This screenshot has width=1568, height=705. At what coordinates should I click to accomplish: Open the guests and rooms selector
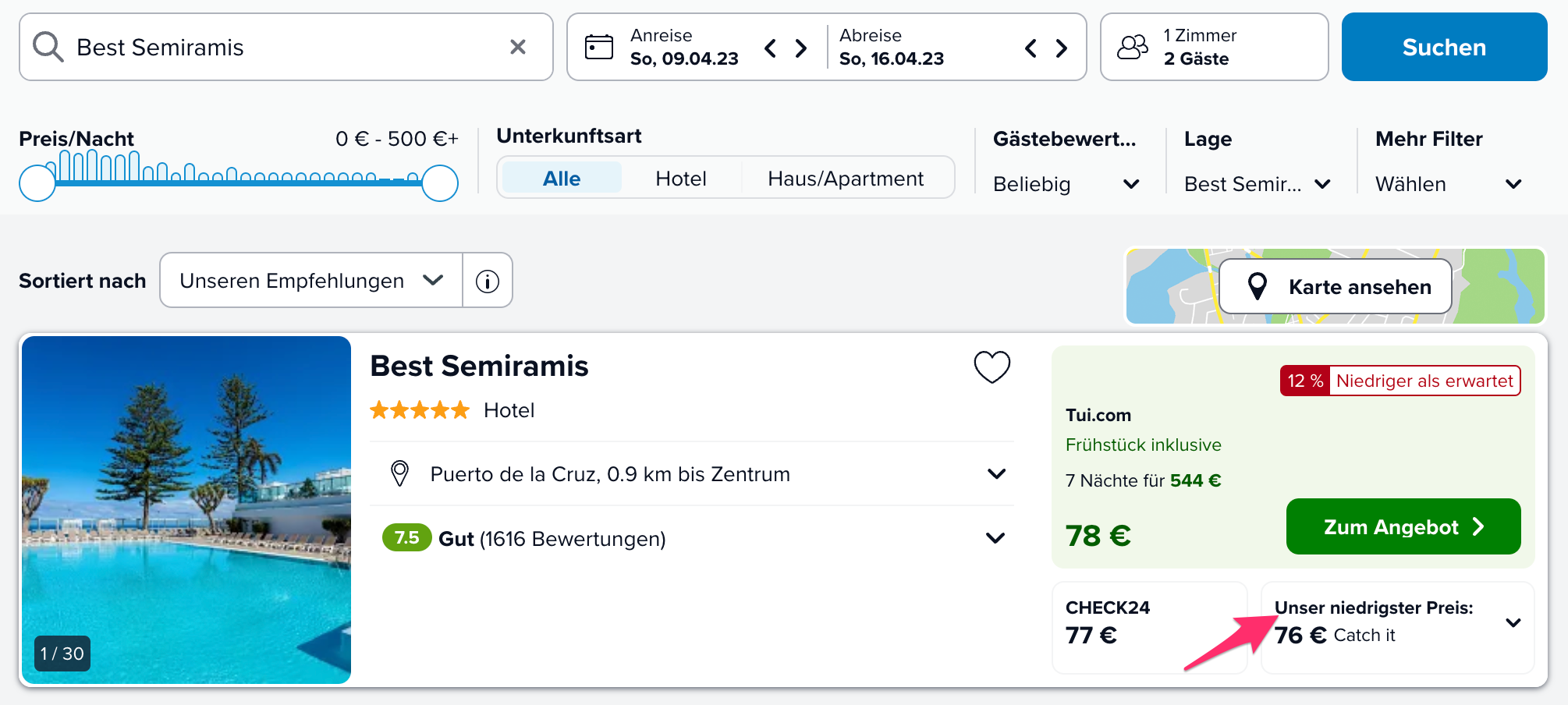click(1214, 47)
